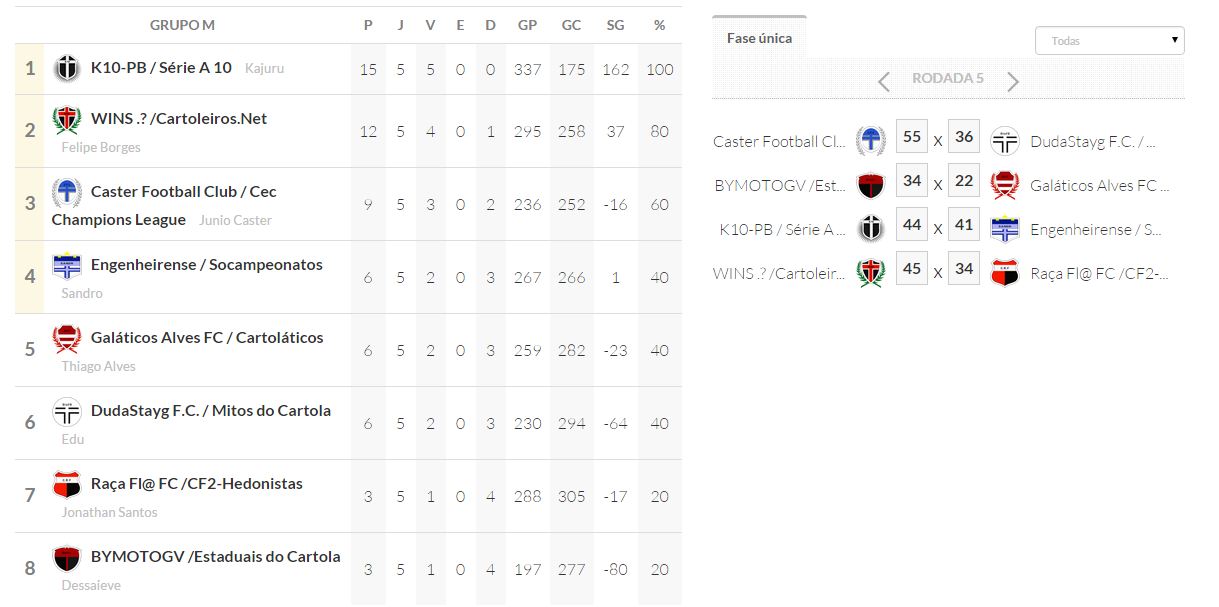This screenshot has width=1219, height=607.
Task: Select the Fase única tab
Action: tap(759, 38)
